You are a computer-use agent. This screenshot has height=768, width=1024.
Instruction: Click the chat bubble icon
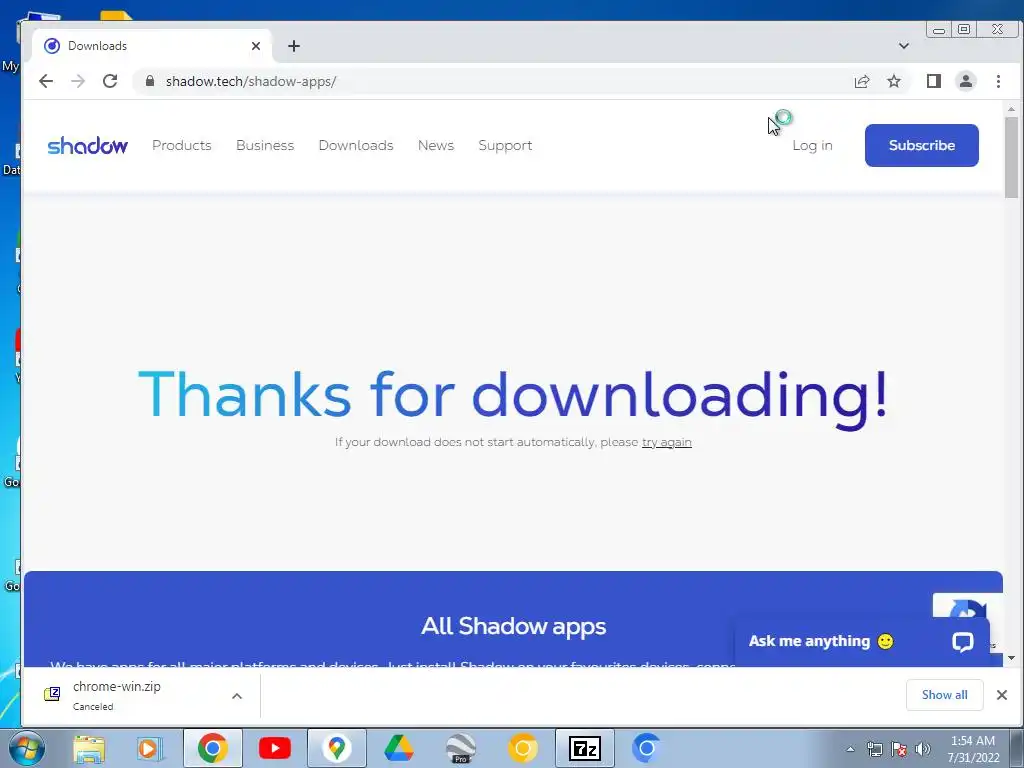[963, 641]
